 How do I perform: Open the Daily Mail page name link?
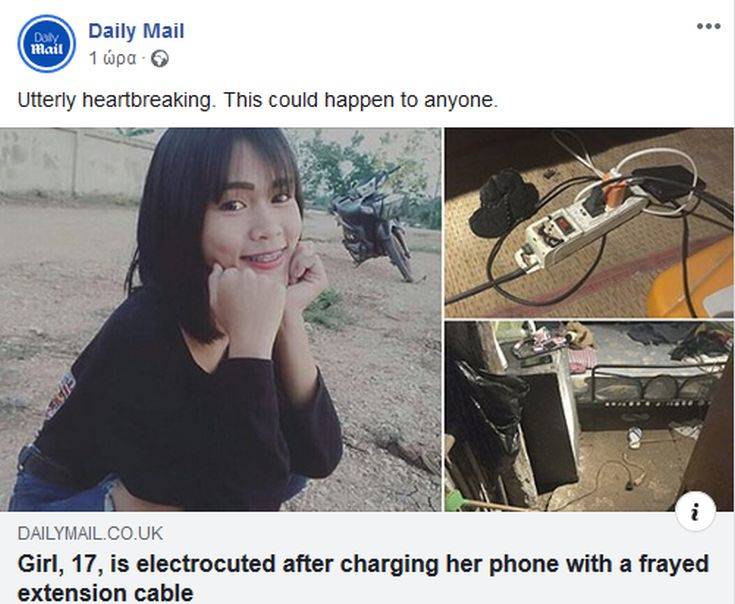point(136,31)
